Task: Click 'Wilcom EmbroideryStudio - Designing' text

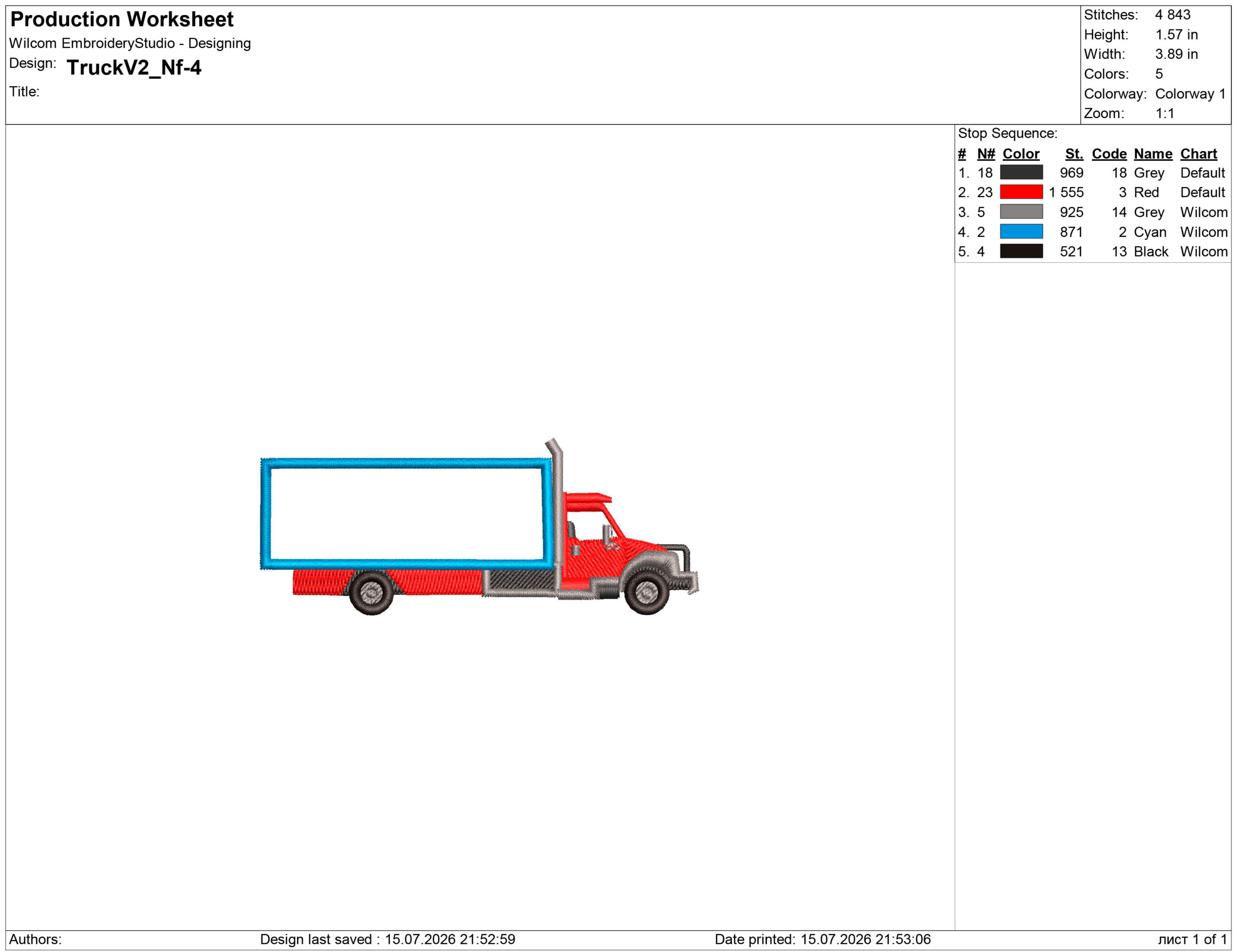Action: coord(129,43)
